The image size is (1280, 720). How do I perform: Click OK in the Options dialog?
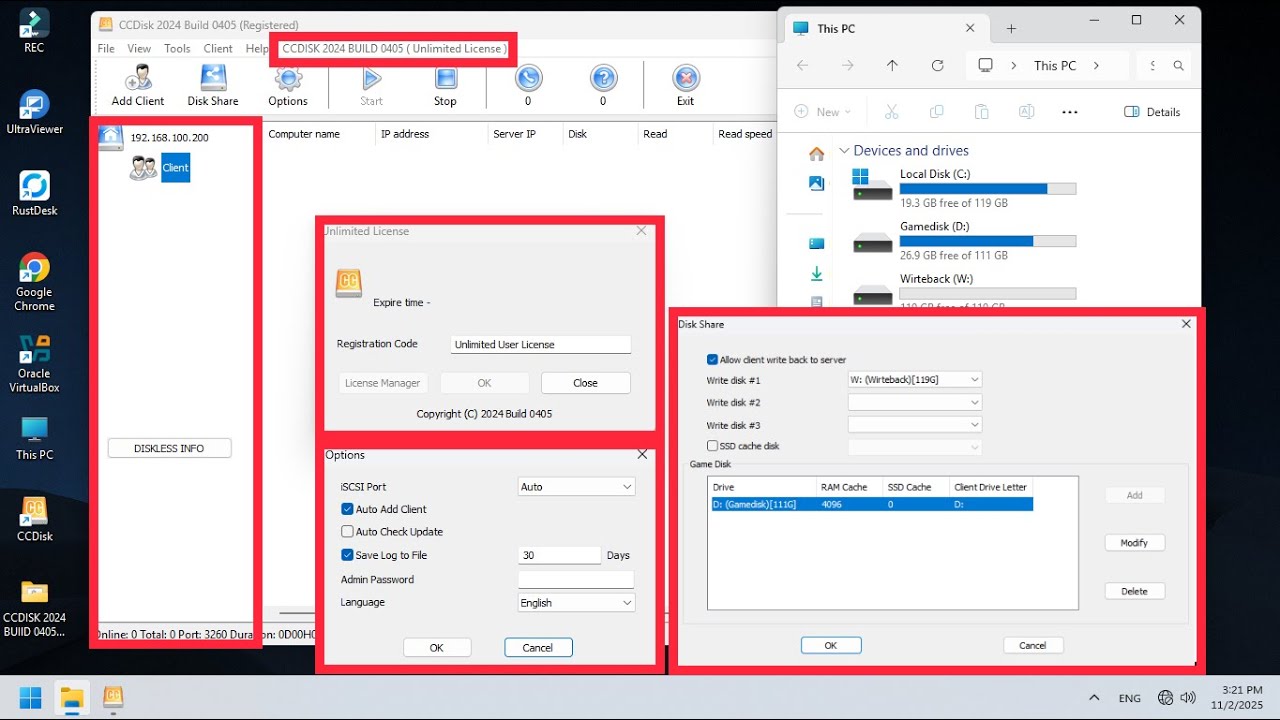pyautogui.click(x=437, y=648)
